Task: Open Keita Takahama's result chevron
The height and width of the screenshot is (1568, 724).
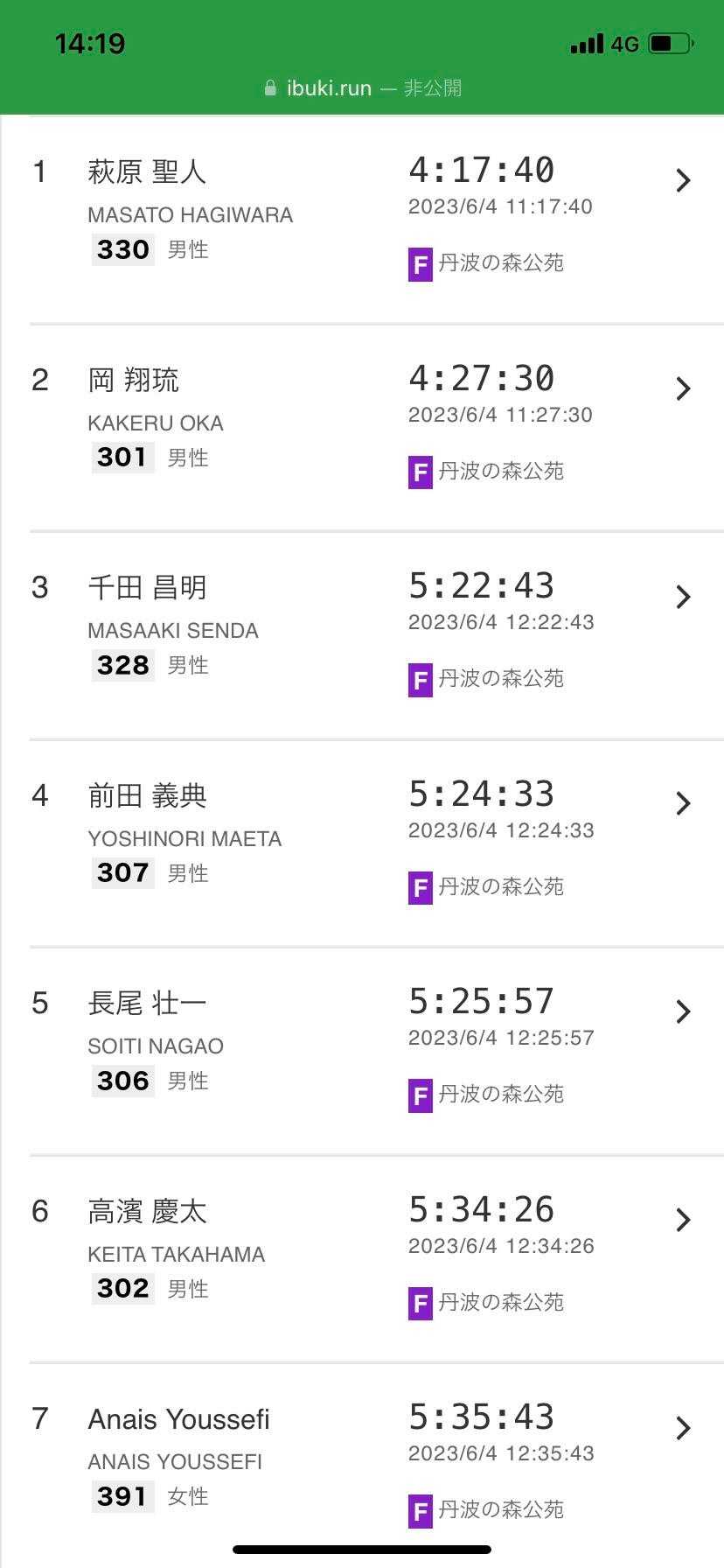Action: [684, 1220]
